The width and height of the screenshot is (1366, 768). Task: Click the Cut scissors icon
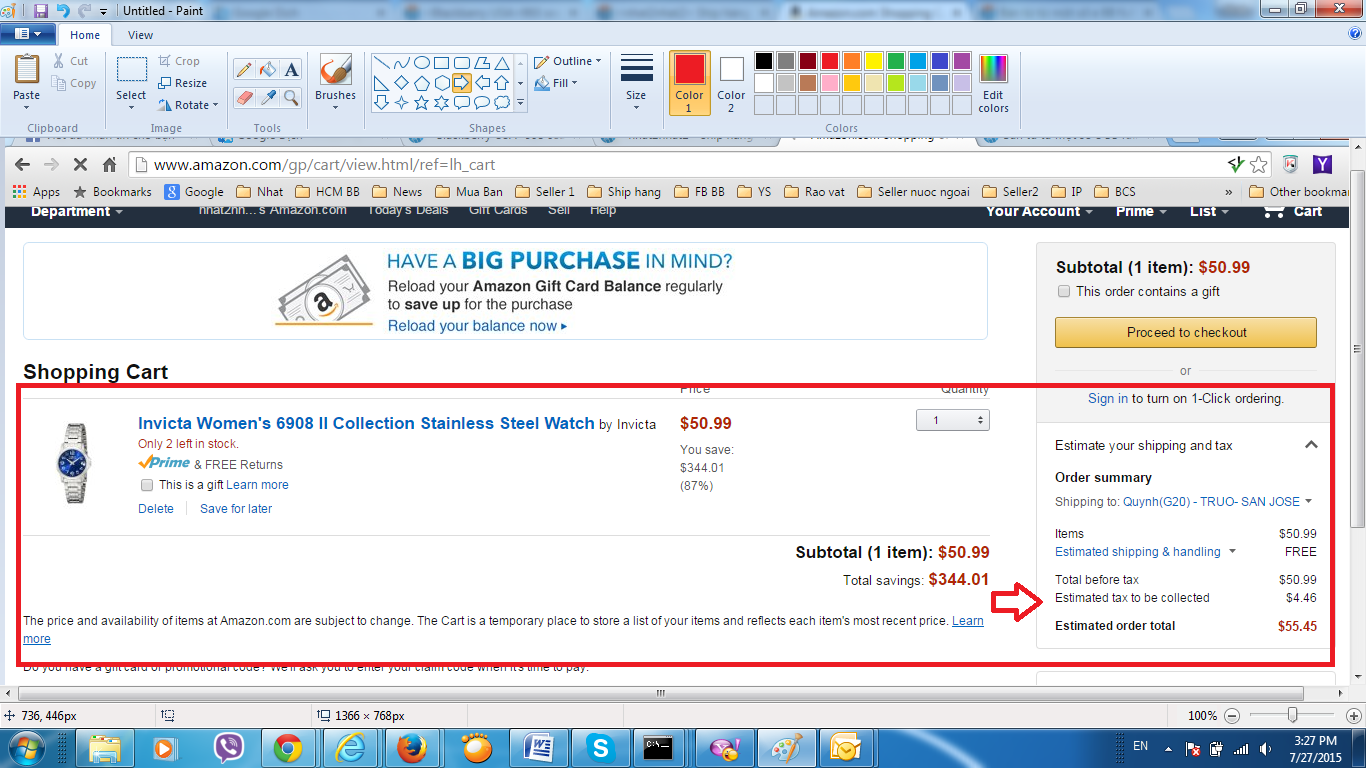point(60,61)
